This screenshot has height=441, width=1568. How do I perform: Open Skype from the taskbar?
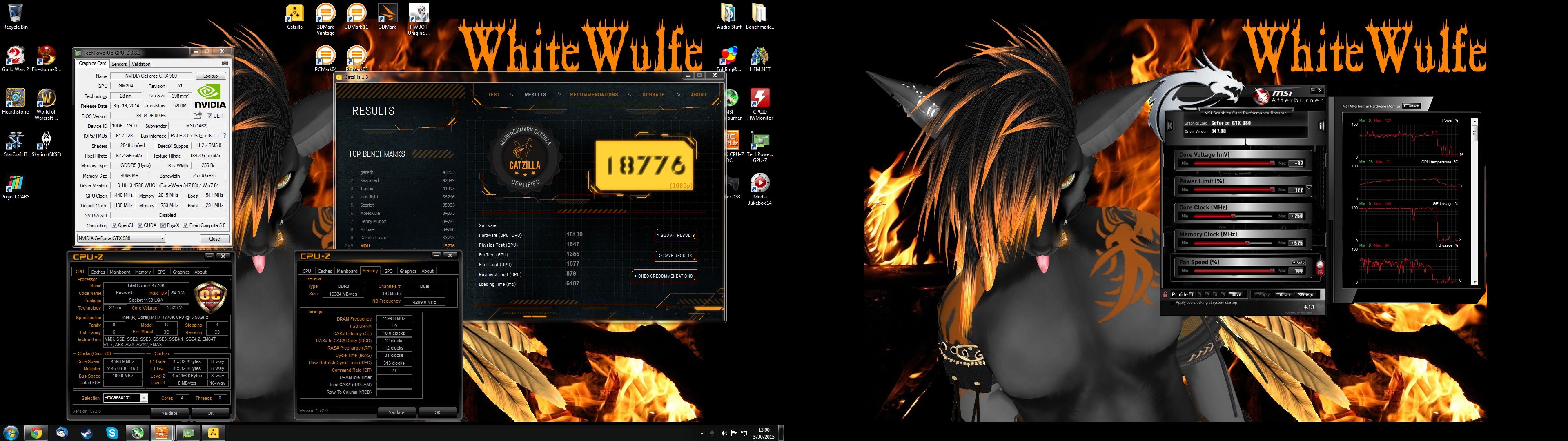point(112,433)
